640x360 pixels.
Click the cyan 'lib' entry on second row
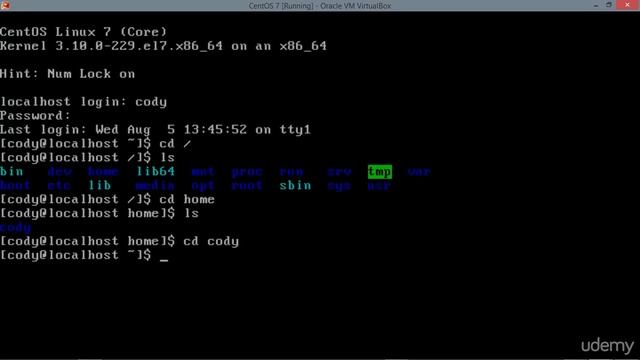coord(100,185)
